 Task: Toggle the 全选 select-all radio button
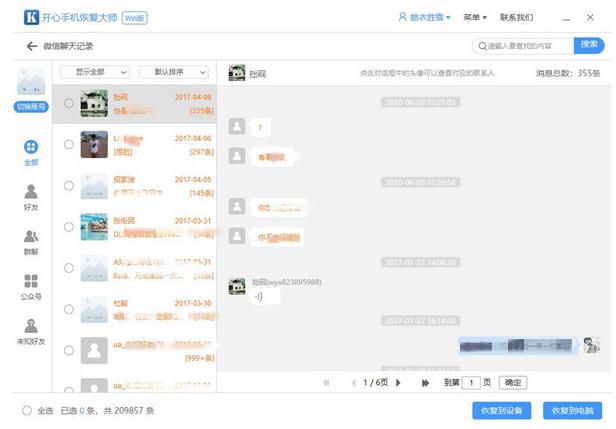coord(27,411)
